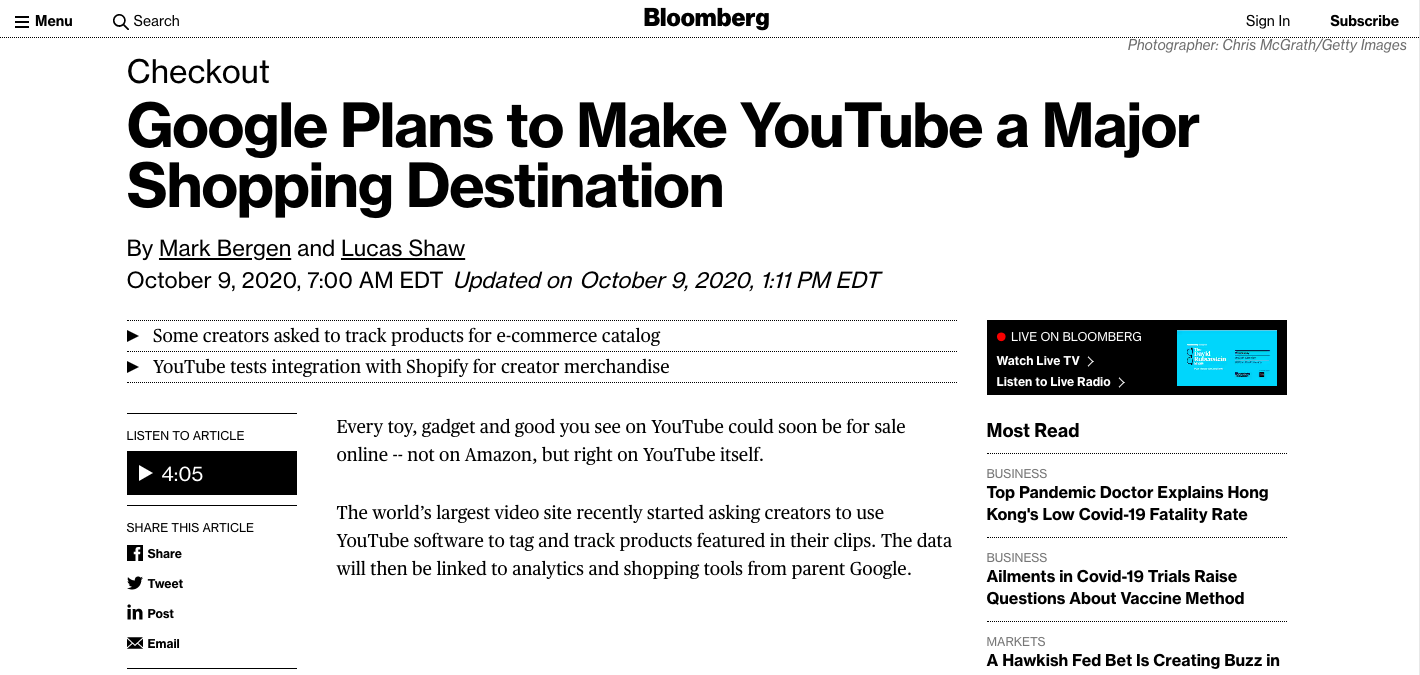
Task: Click the Search text label
Action: pyautogui.click(x=156, y=21)
